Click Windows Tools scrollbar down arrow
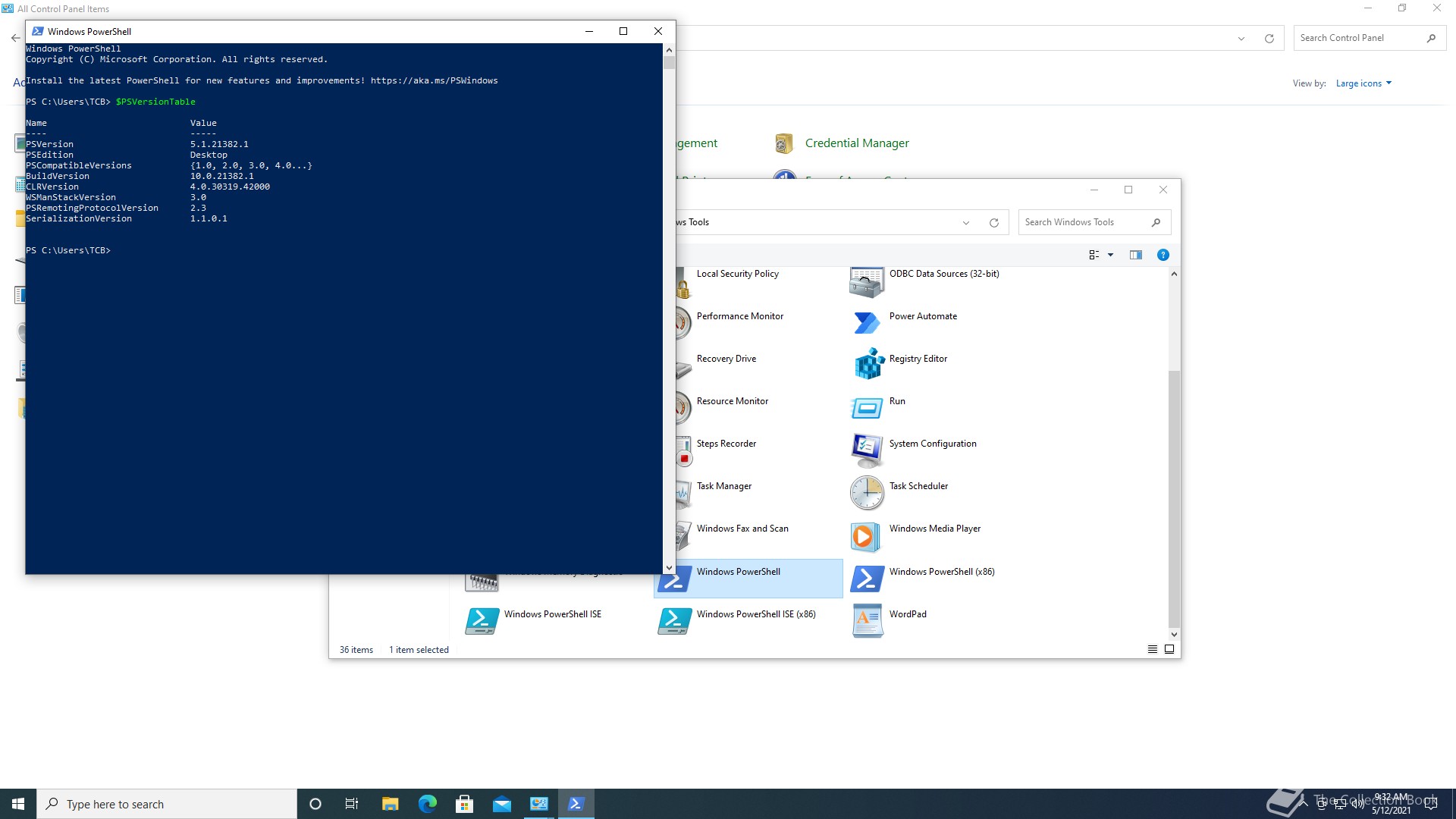1456x819 pixels. click(x=1174, y=635)
